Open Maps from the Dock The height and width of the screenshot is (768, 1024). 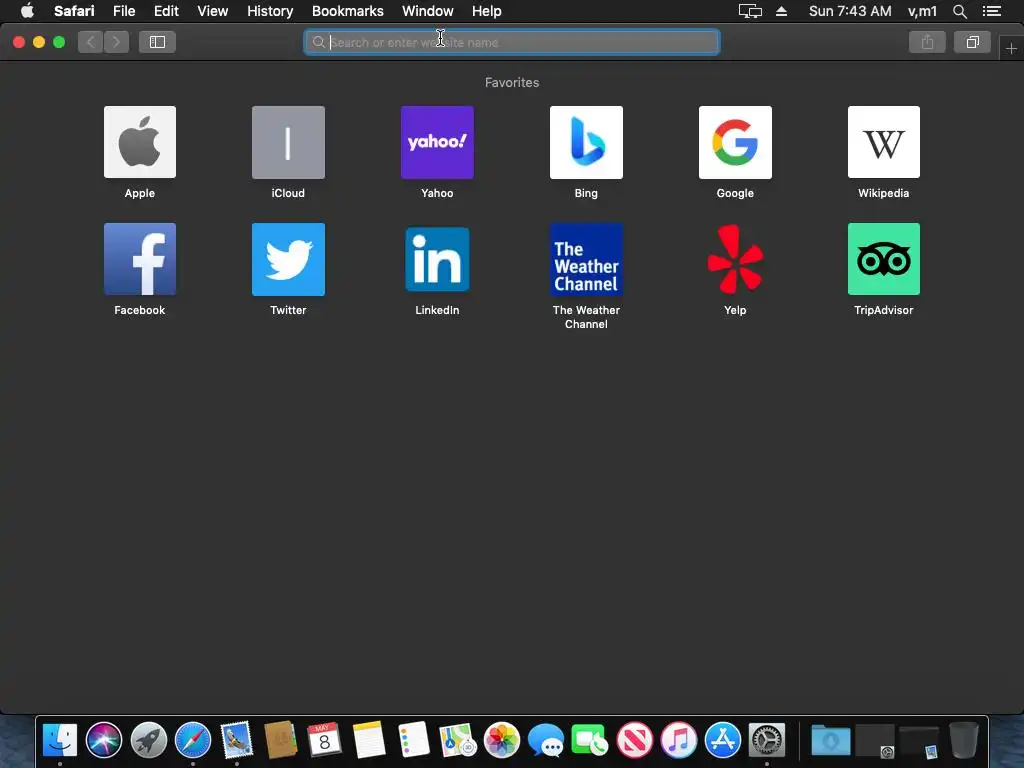pyautogui.click(x=457, y=740)
